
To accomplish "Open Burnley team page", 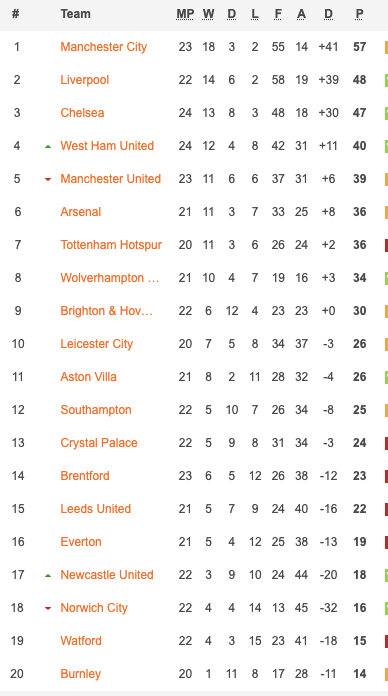I will 81,674.
